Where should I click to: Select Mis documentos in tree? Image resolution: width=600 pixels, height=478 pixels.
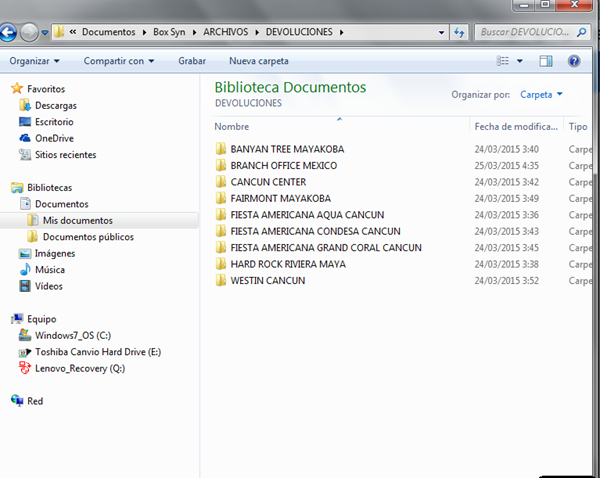78,220
